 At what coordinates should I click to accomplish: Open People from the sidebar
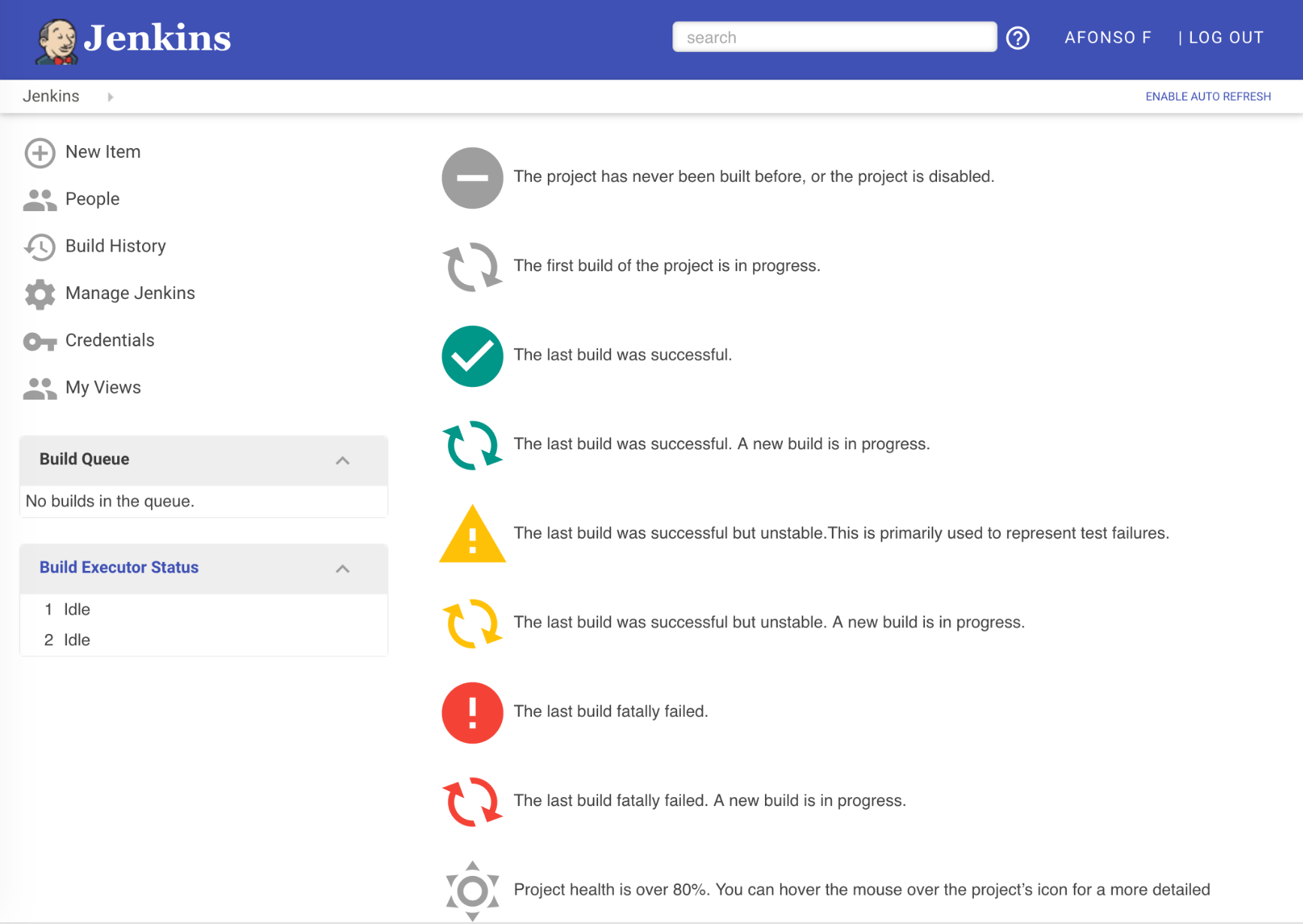click(92, 199)
